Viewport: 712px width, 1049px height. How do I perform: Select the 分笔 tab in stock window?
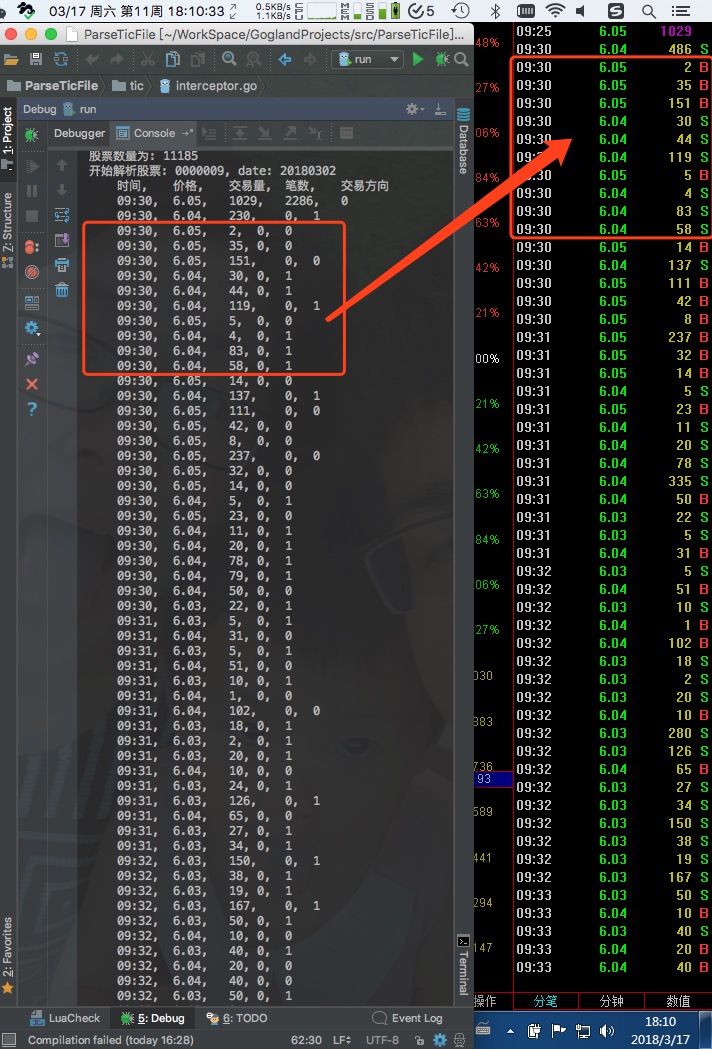coord(545,1001)
